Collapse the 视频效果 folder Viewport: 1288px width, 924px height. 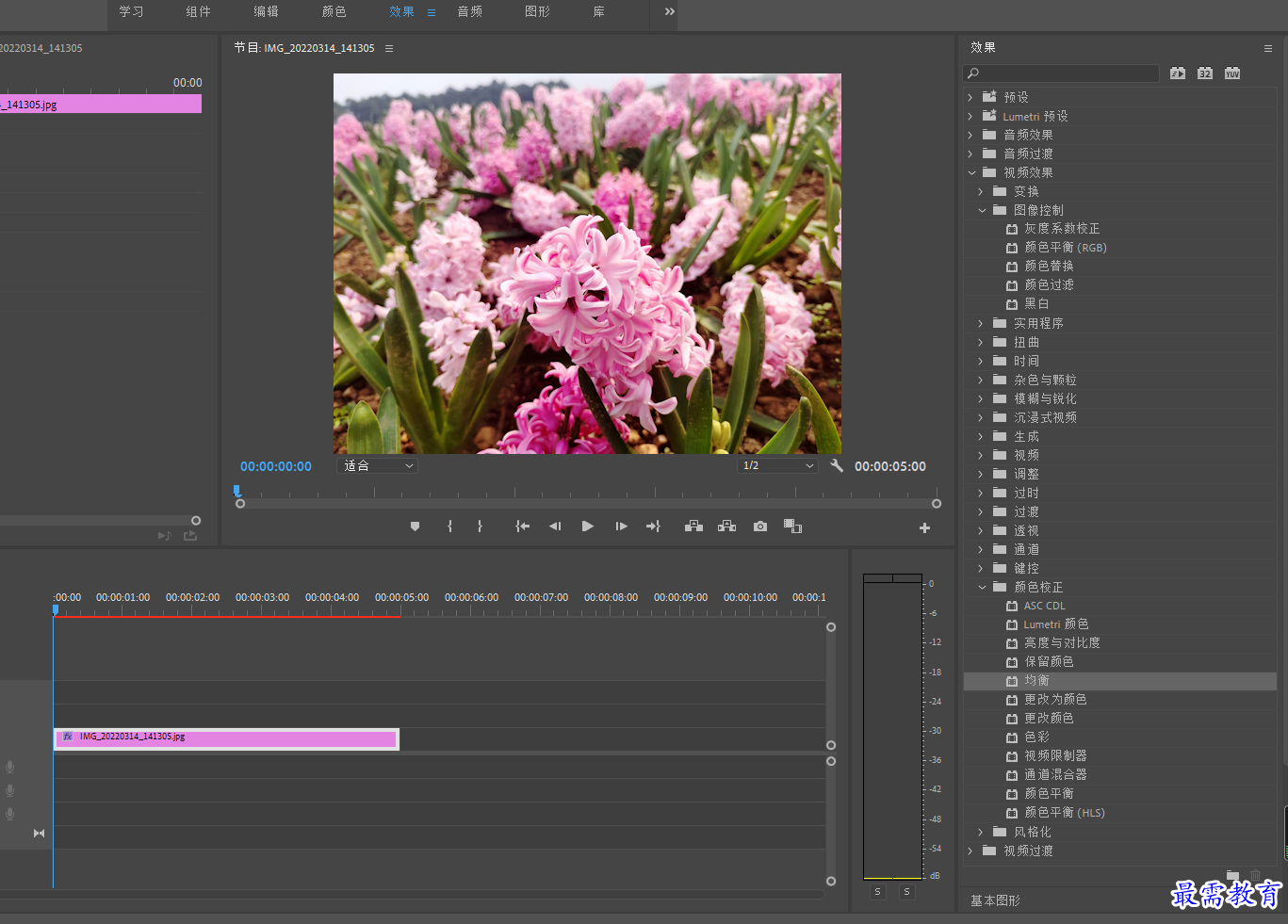pyautogui.click(x=971, y=172)
